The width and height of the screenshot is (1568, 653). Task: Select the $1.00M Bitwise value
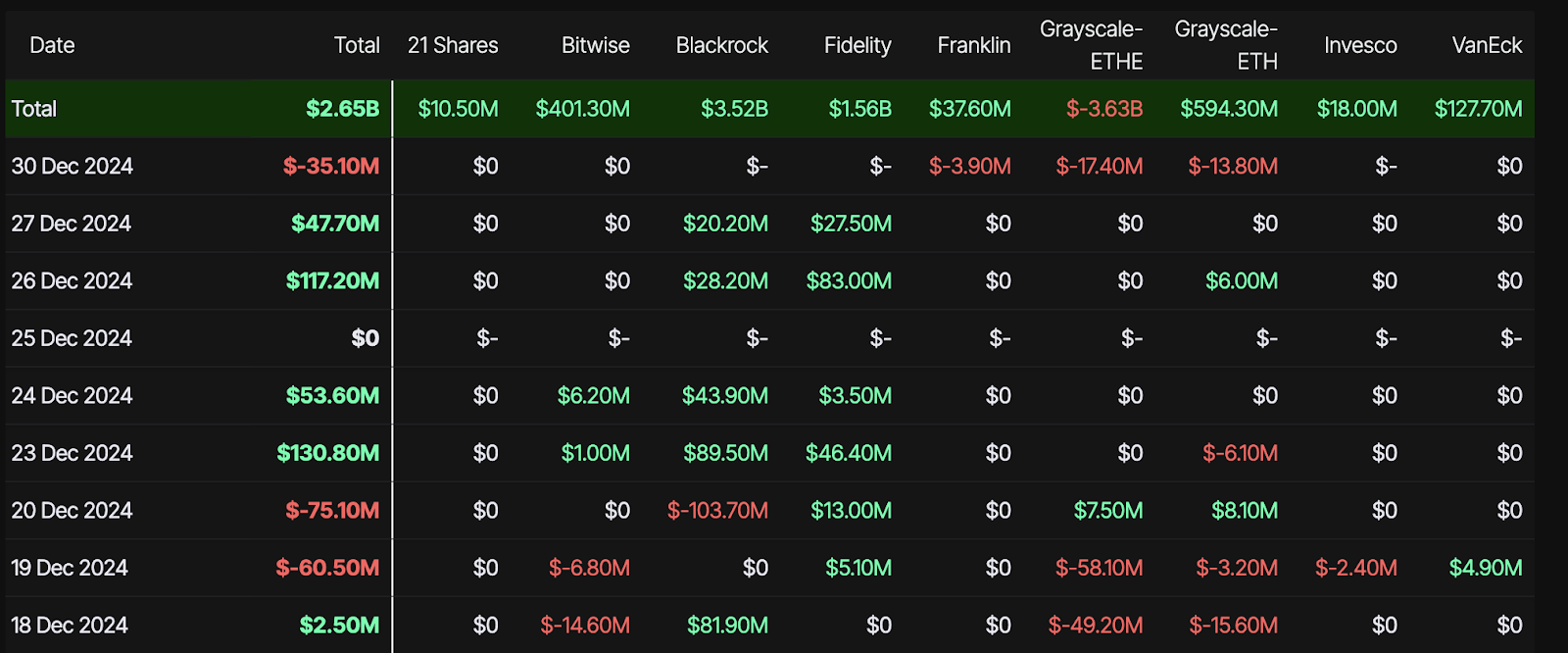596,453
